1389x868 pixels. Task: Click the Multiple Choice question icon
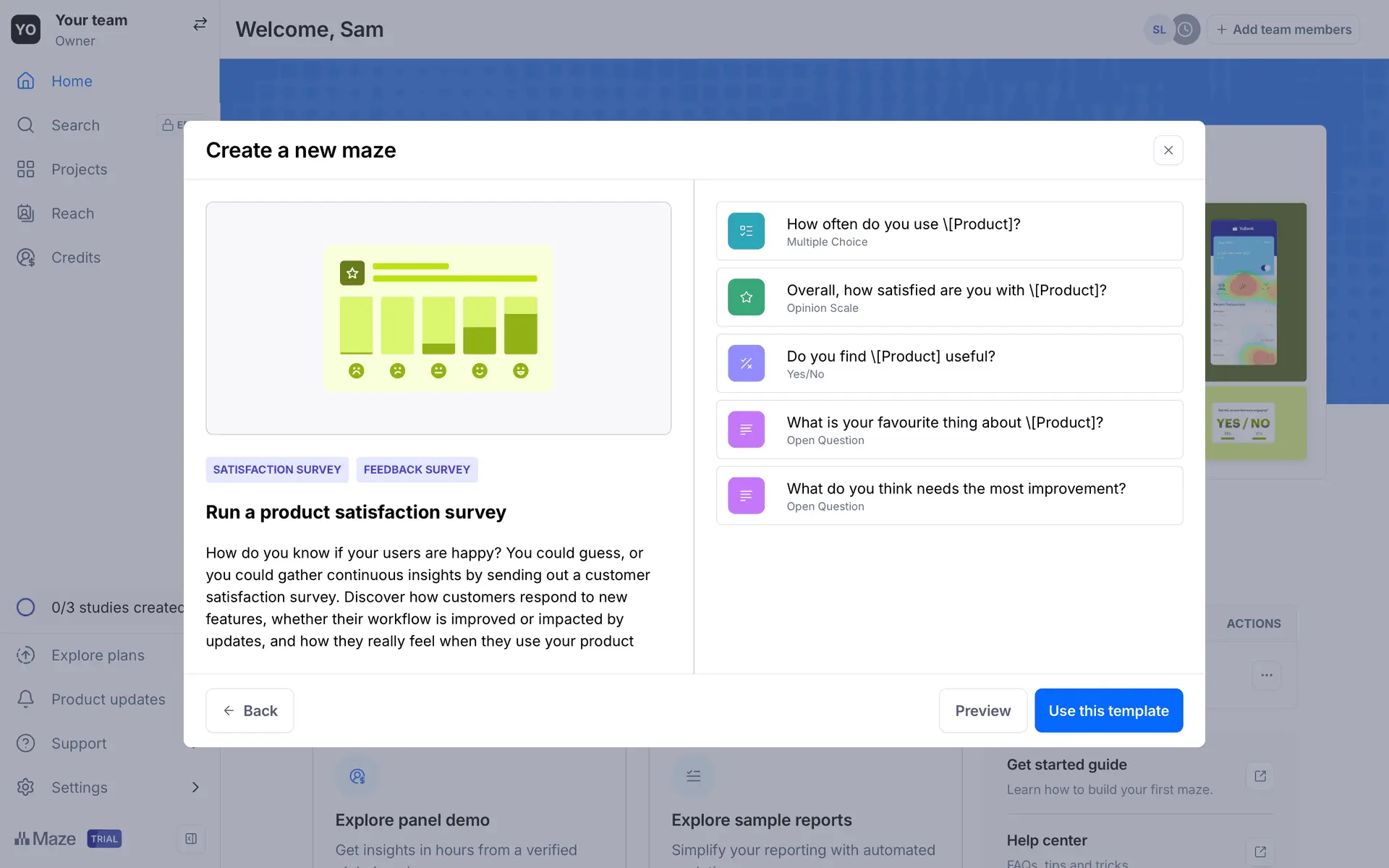[746, 231]
